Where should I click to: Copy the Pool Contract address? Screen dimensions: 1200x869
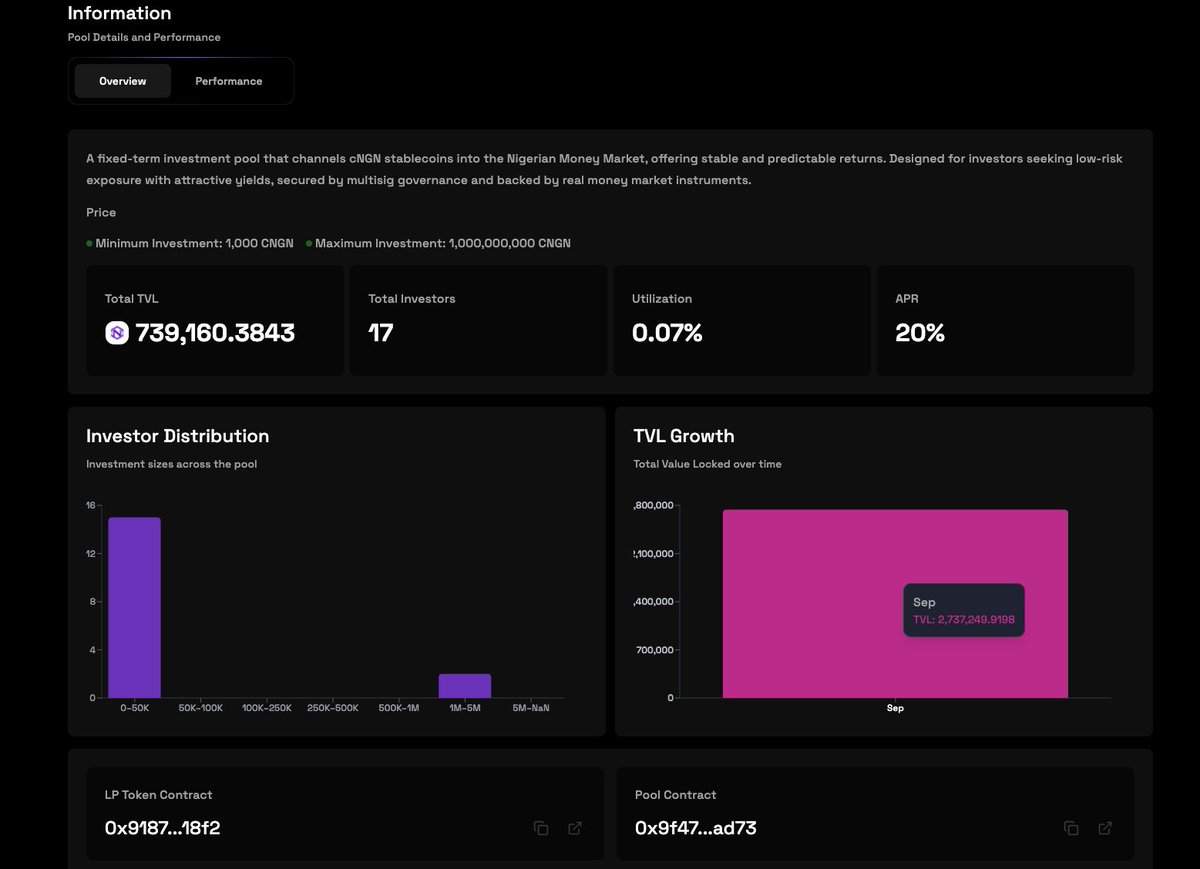(x=1071, y=828)
